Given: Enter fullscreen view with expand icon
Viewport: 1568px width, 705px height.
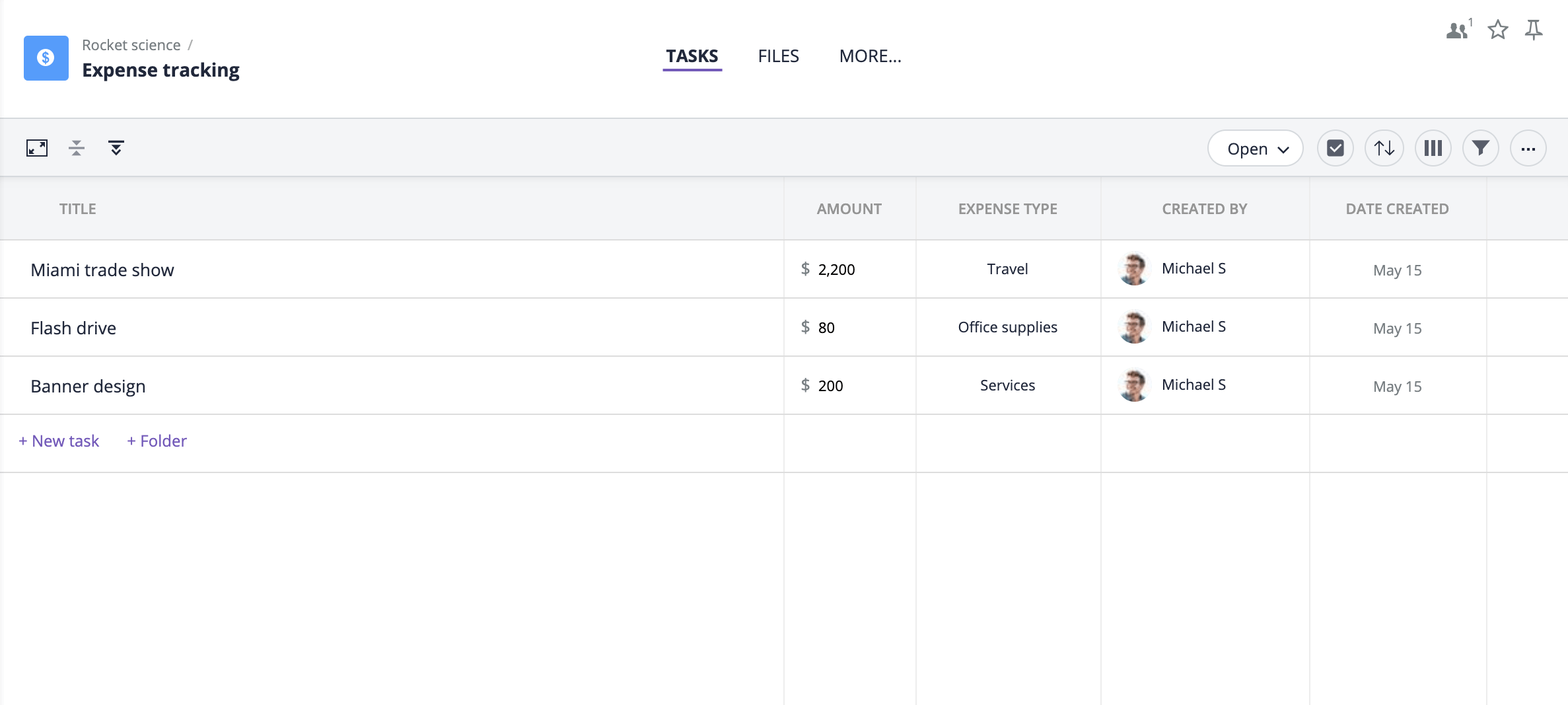Looking at the screenshot, I should click(x=37, y=148).
